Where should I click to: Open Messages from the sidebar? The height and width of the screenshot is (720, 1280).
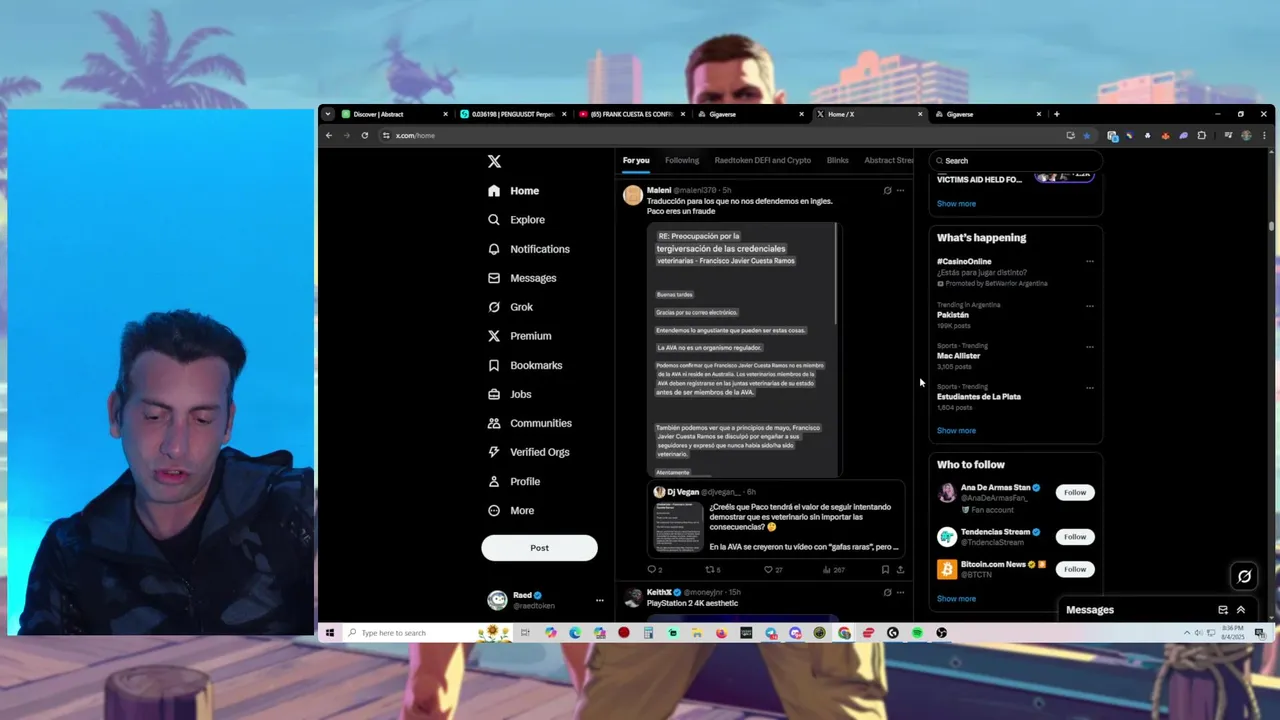point(522,278)
